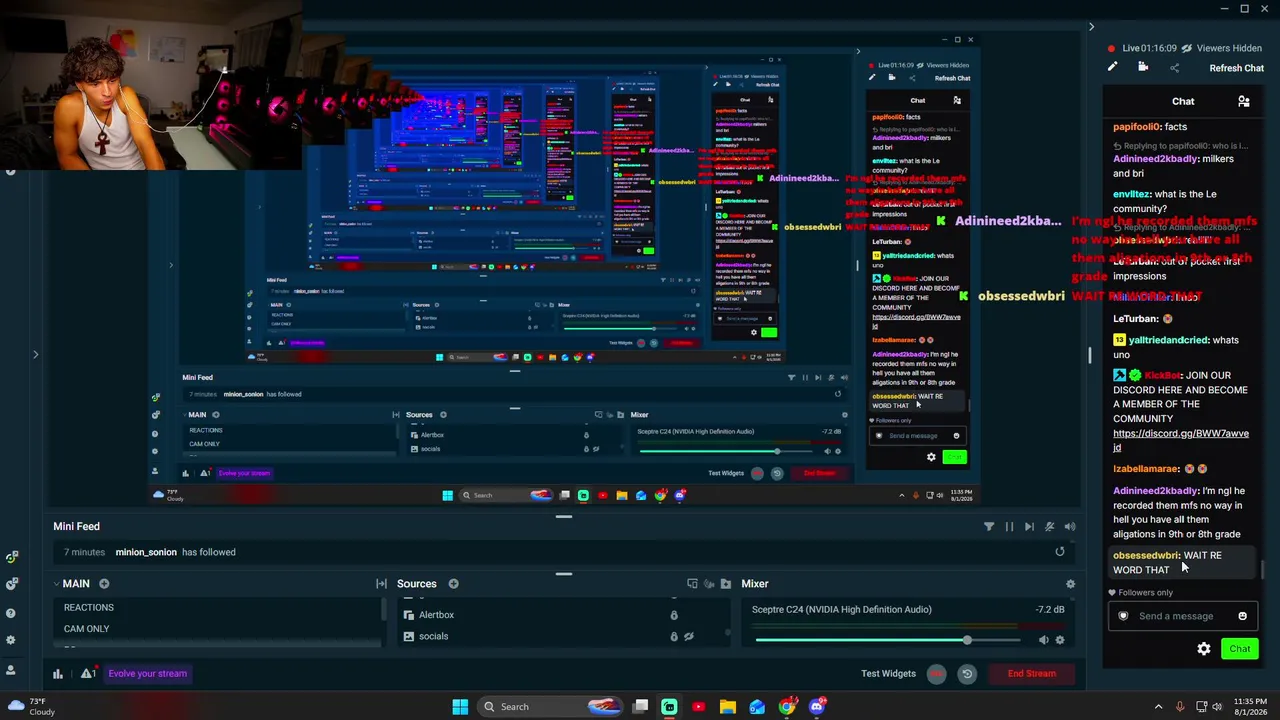Show hidden system tray icons
The image size is (1280, 720).
[x=1159, y=707]
